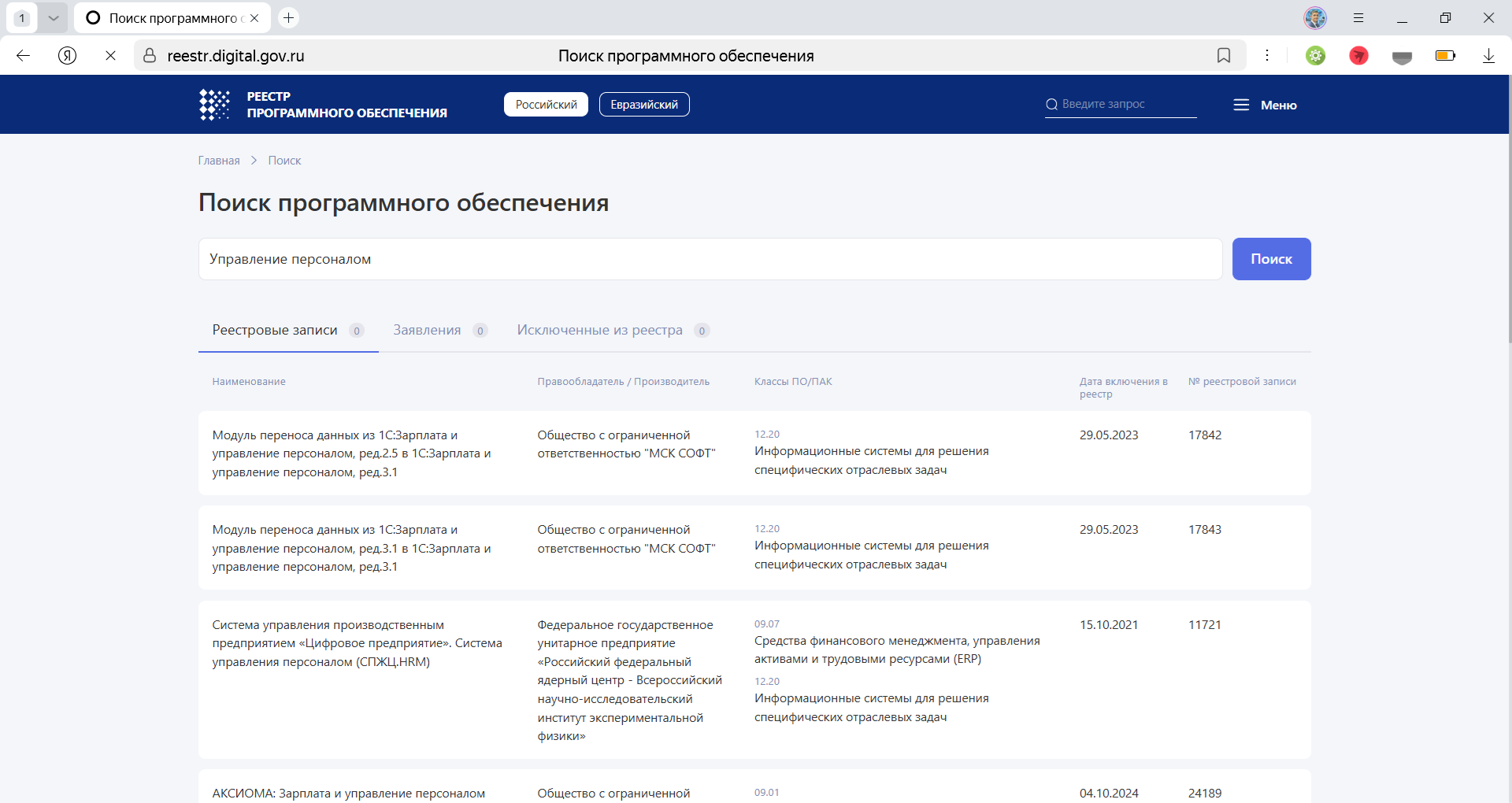Click the registry logo icon
This screenshot has height=803, width=1512.
pos(213,104)
